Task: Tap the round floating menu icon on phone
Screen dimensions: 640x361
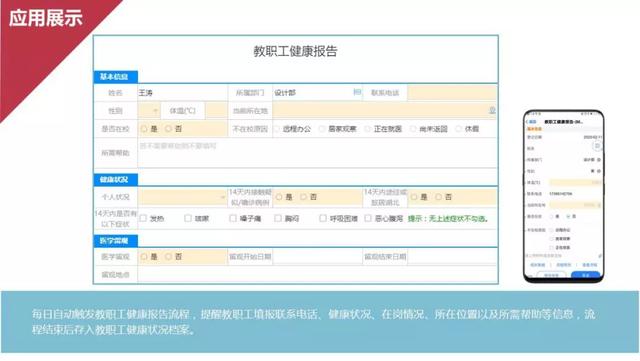Action: click(597, 145)
